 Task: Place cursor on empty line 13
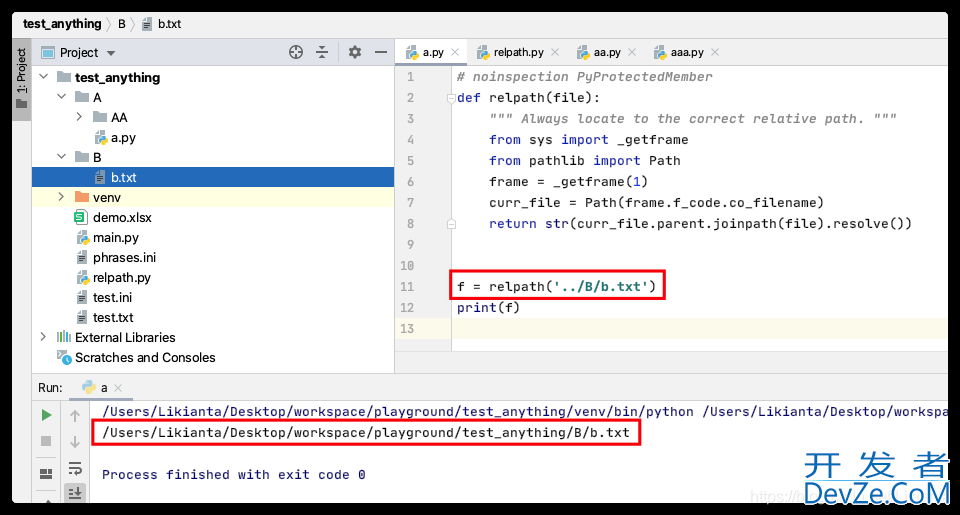699,329
